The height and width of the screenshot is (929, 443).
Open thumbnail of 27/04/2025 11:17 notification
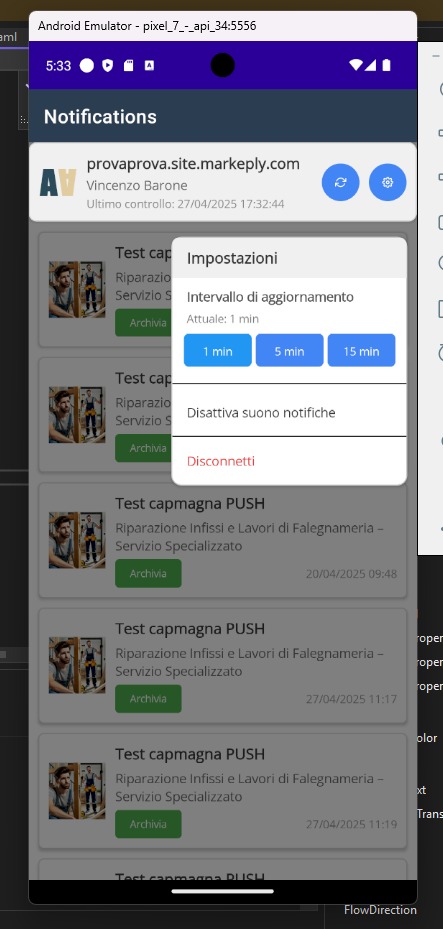coord(77,665)
